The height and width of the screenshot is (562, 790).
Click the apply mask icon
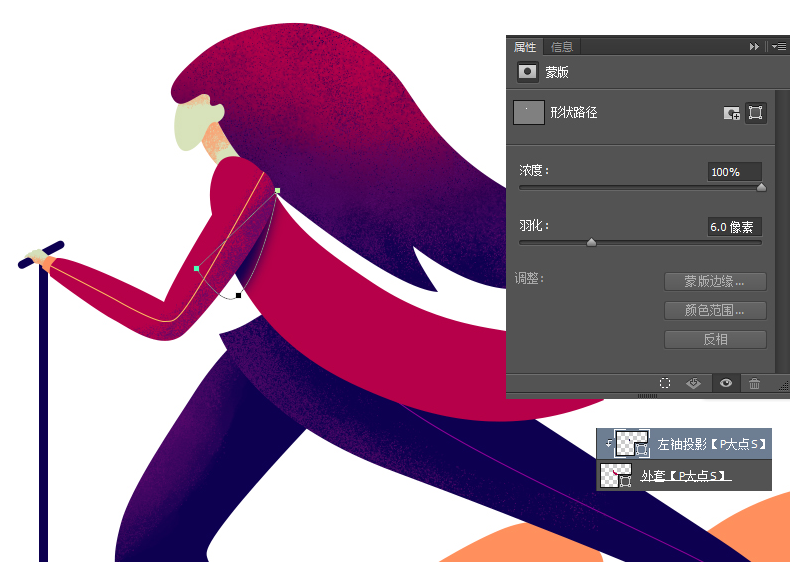693,383
